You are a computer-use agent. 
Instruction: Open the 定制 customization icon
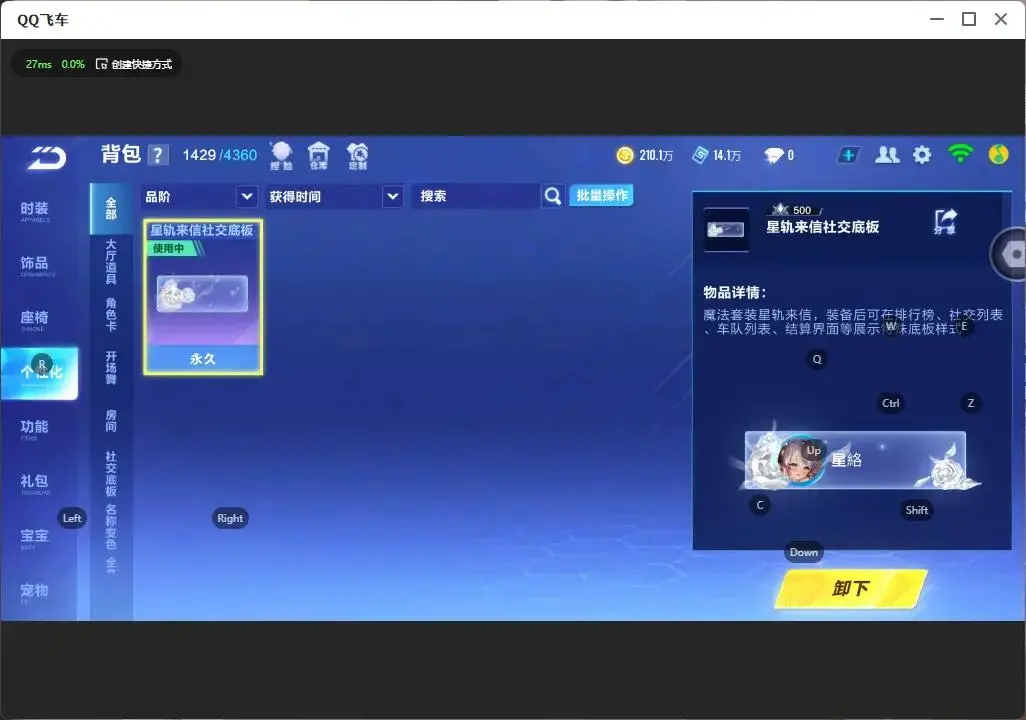tap(358, 156)
